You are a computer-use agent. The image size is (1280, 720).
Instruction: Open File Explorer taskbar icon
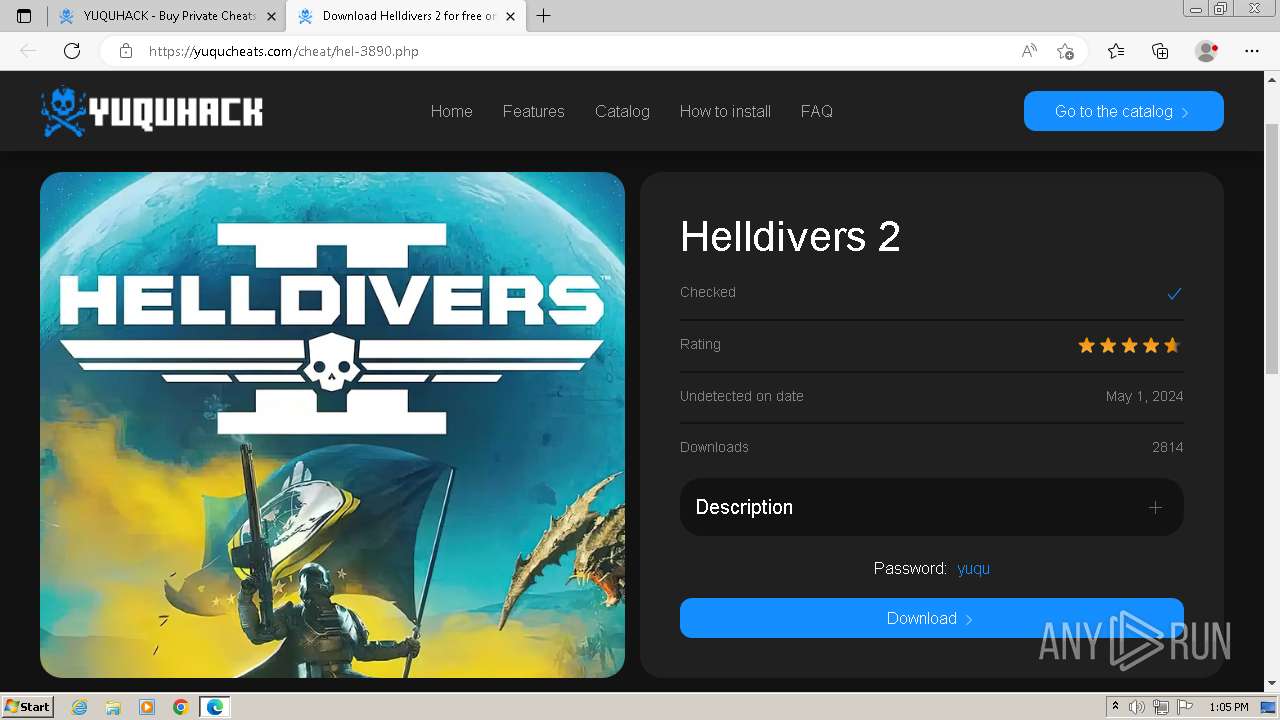[x=113, y=707]
